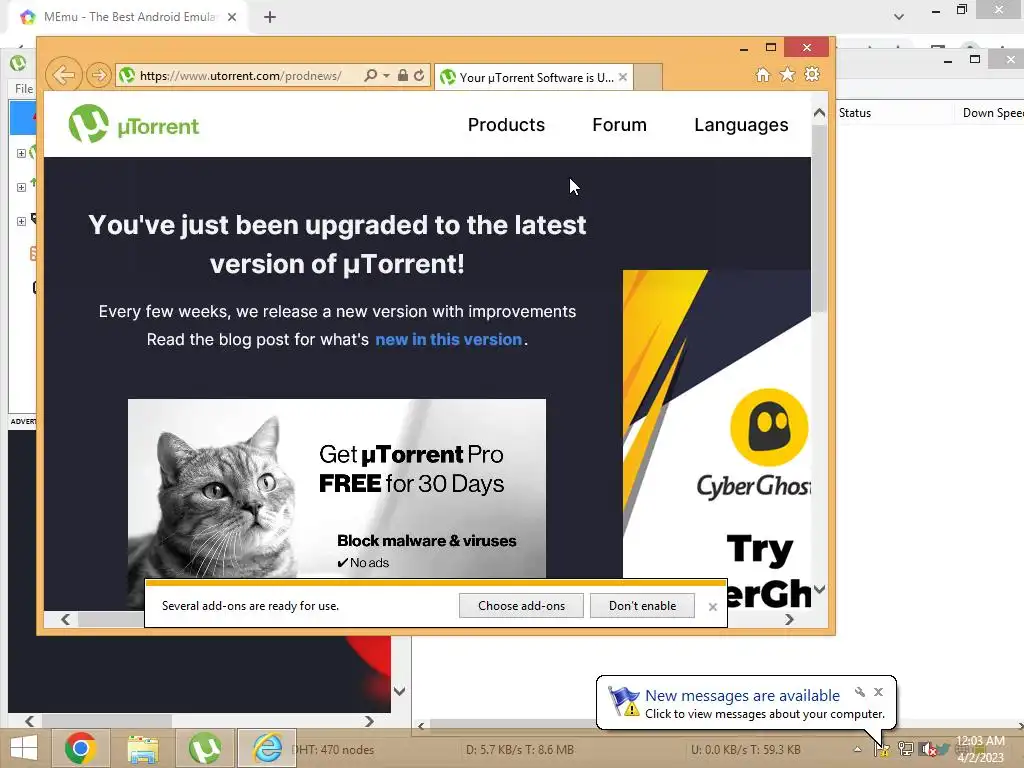Click the µTorrent Pro free trial banner
This screenshot has width=1024, height=768.
pos(337,488)
